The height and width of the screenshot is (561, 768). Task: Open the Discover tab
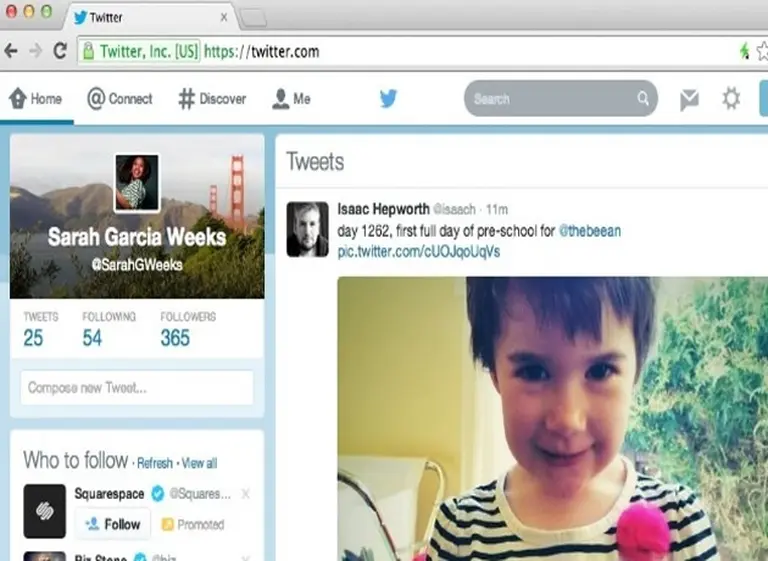(x=212, y=98)
